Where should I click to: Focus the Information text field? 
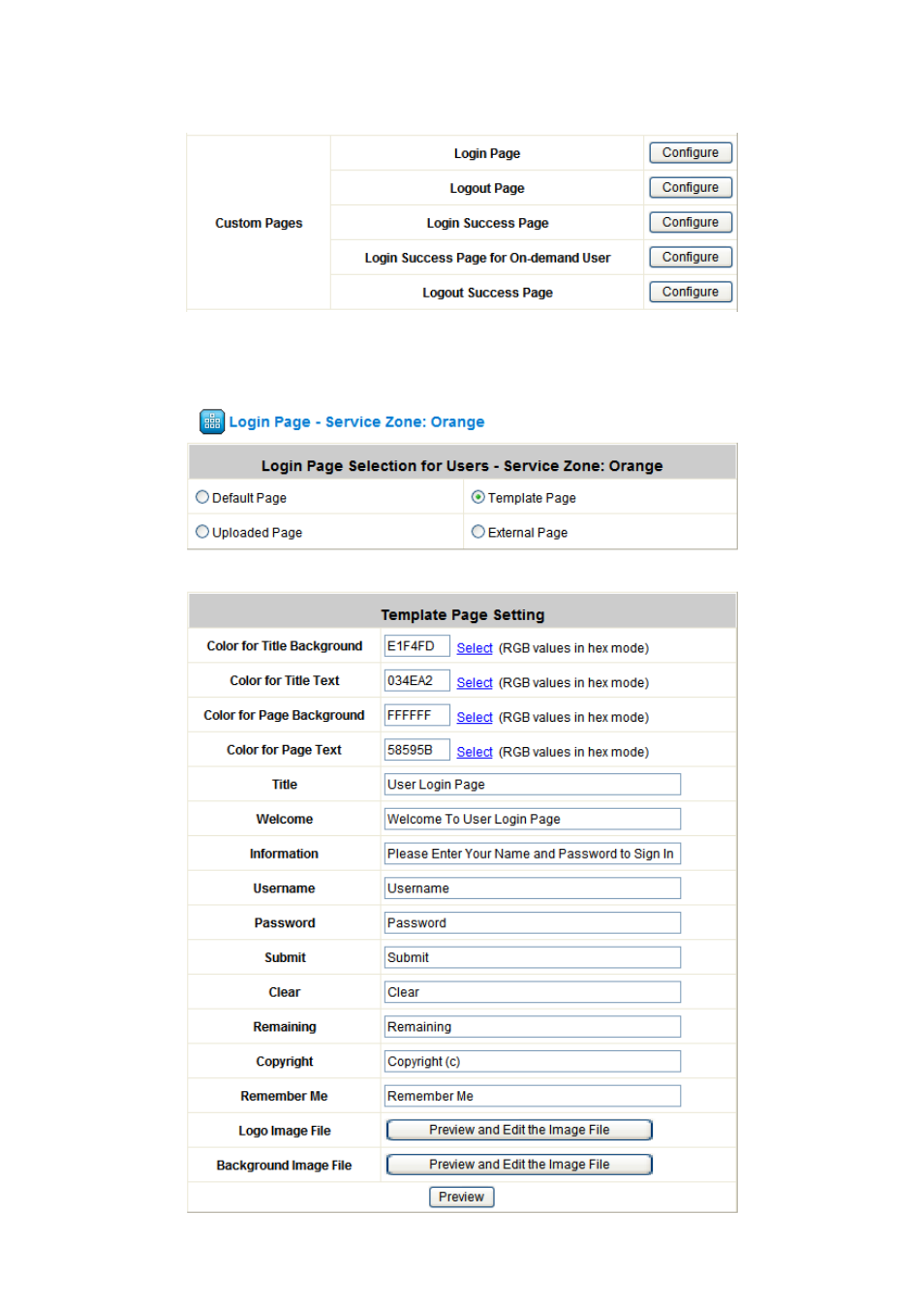pyautogui.click(x=533, y=854)
